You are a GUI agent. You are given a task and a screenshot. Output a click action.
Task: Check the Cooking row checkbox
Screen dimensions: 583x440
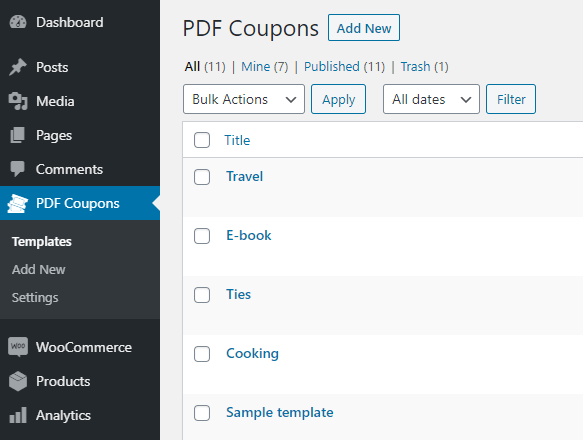click(202, 354)
